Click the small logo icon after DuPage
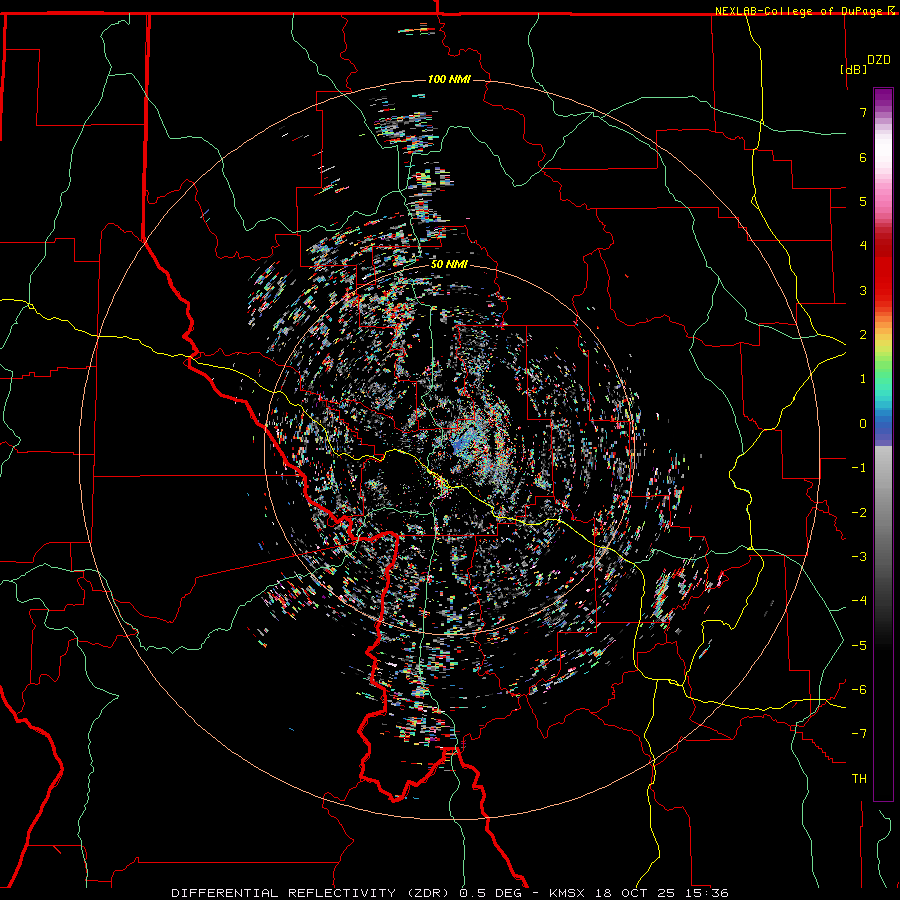900x900 pixels. [x=892, y=11]
